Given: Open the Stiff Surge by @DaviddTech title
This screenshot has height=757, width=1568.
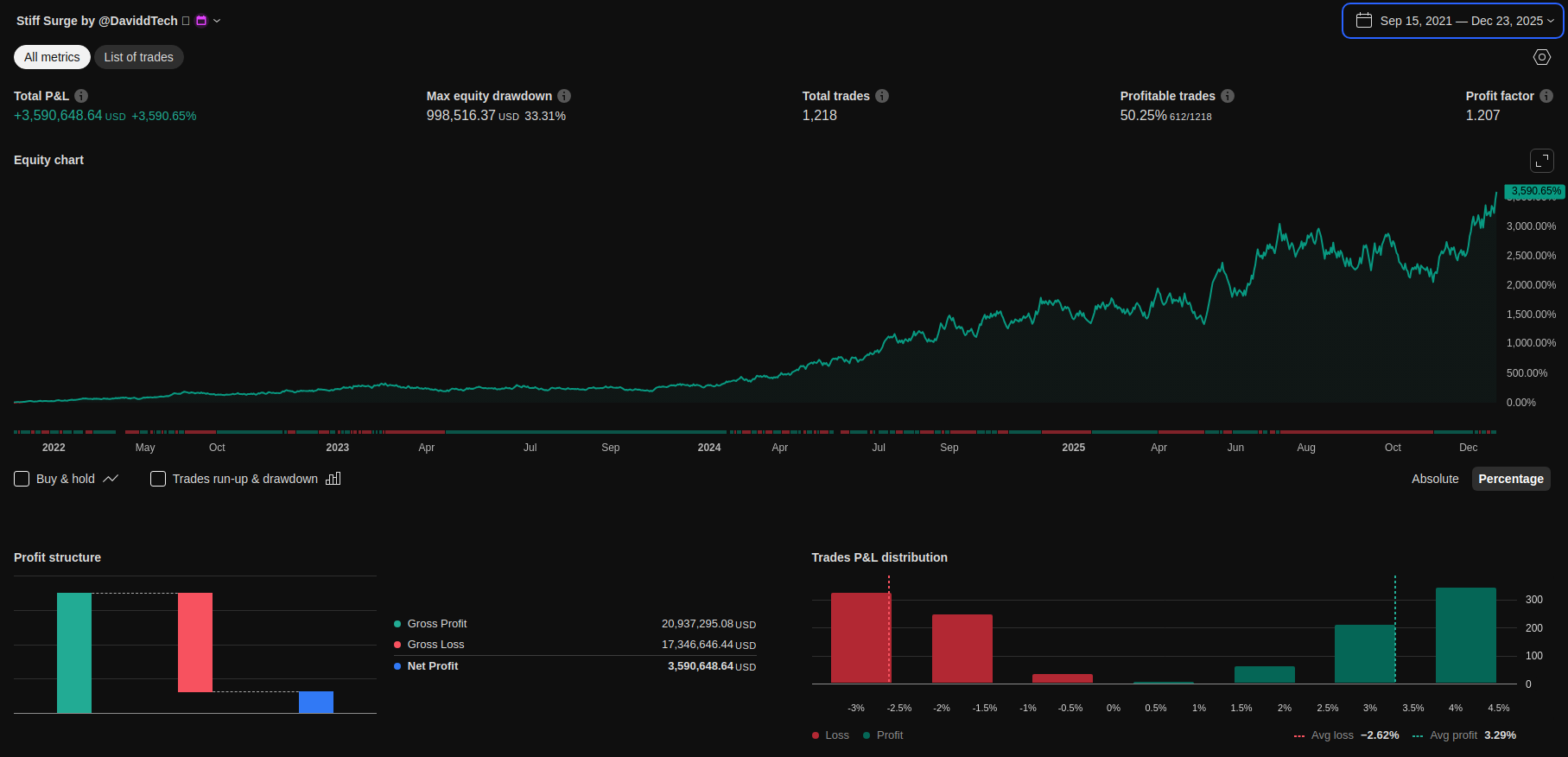Looking at the screenshot, I should tap(97, 21).
